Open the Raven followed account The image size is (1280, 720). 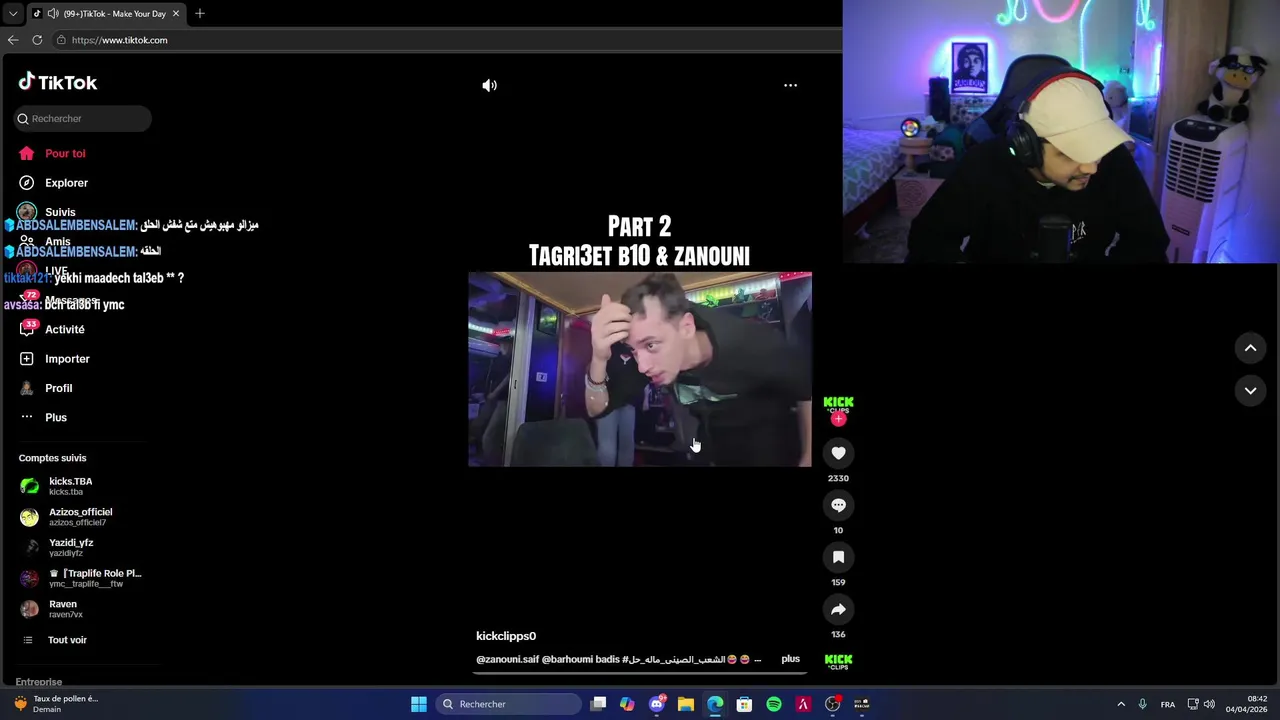(83, 609)
